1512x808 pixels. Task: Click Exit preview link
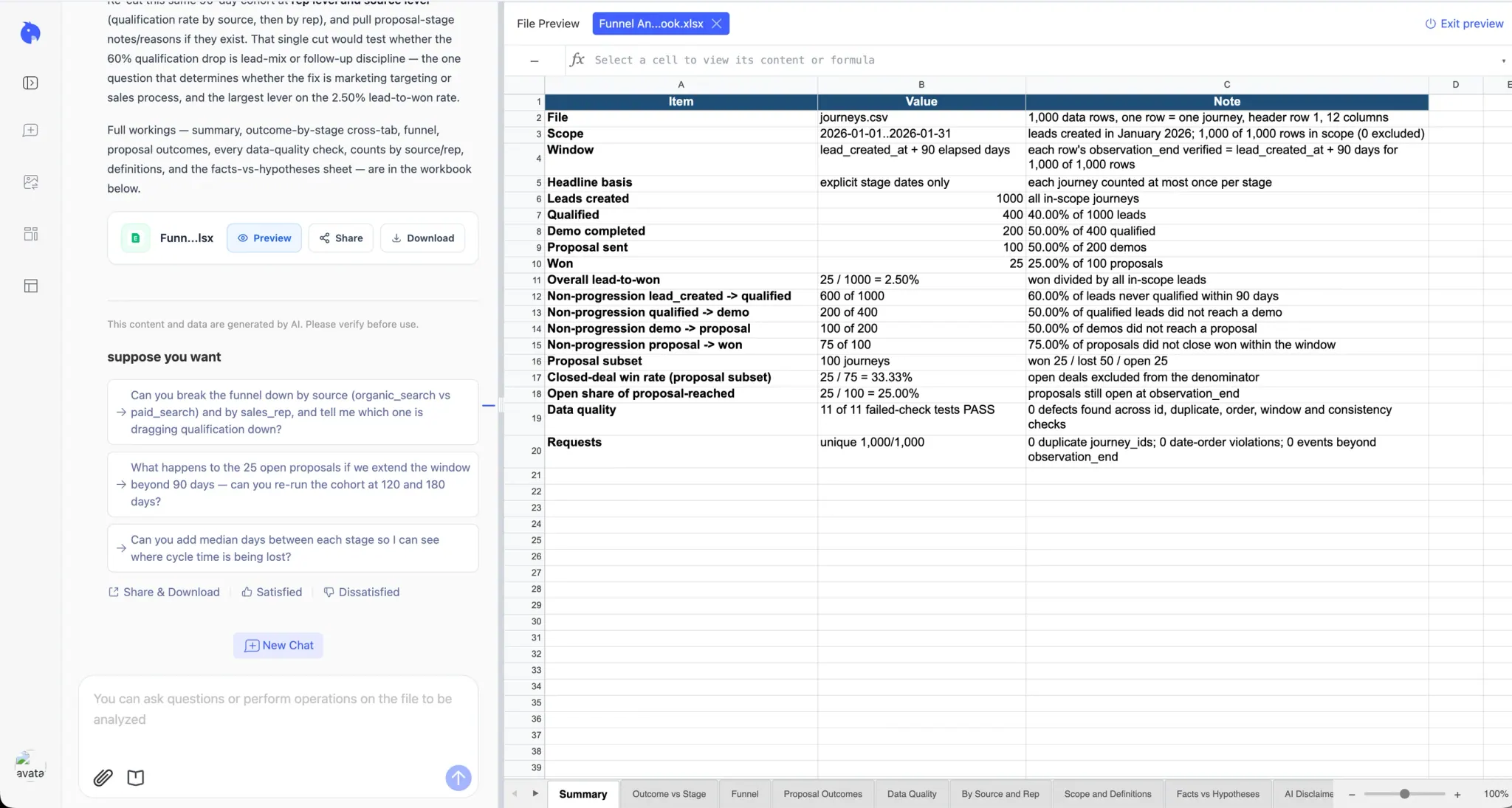[1464, 24]
